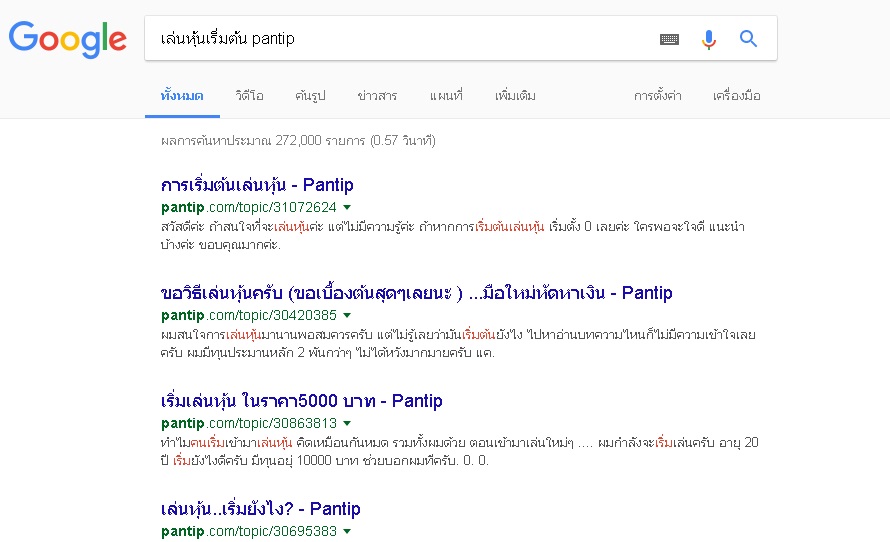This screenshot has width=890, height=542.
Task: Click snippet starting with ทำไมคนเริ่มเข้ามาเล่นหุ้น
Action: coord(459,451)
